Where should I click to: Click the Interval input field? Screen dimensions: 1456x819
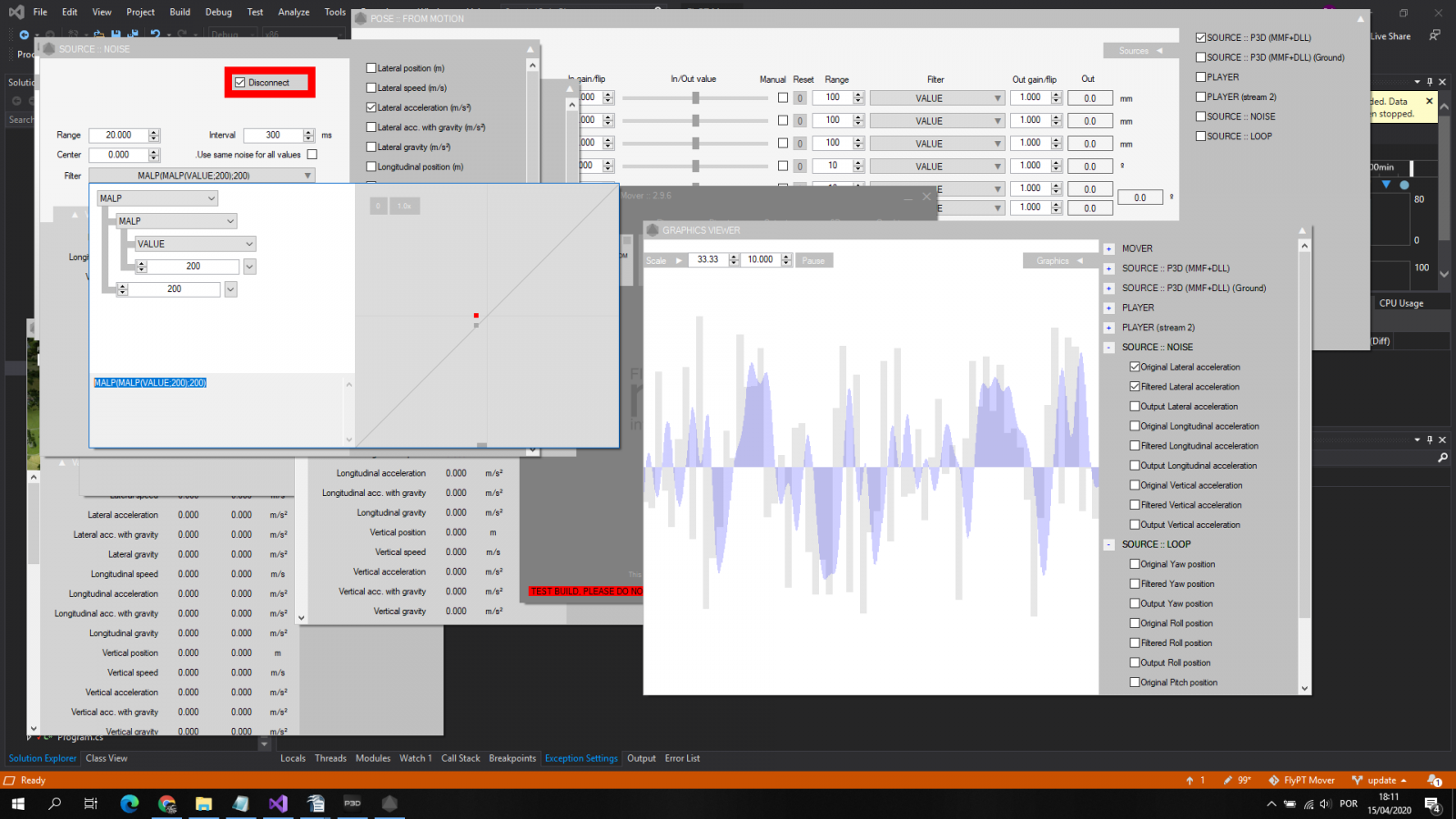(273, 135)
